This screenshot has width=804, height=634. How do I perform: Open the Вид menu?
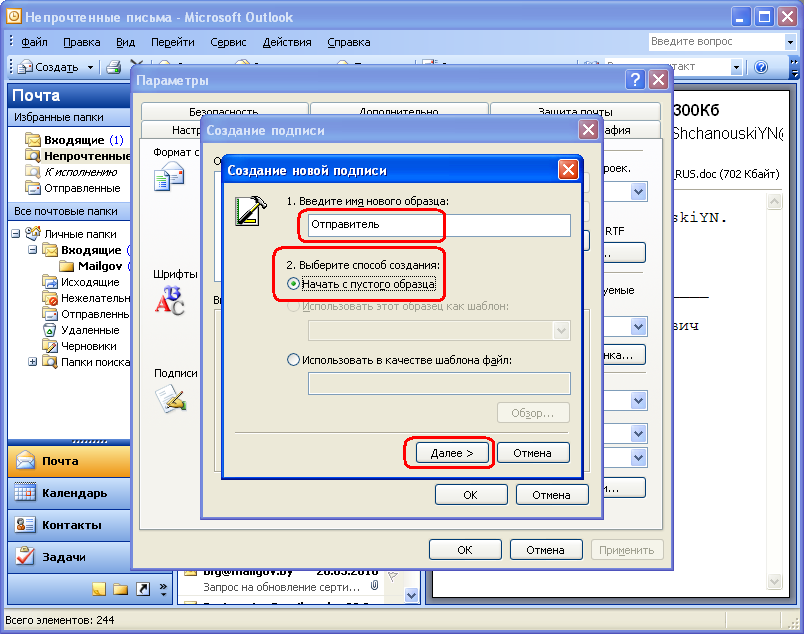pyautogui.click(x=125, y=42)
